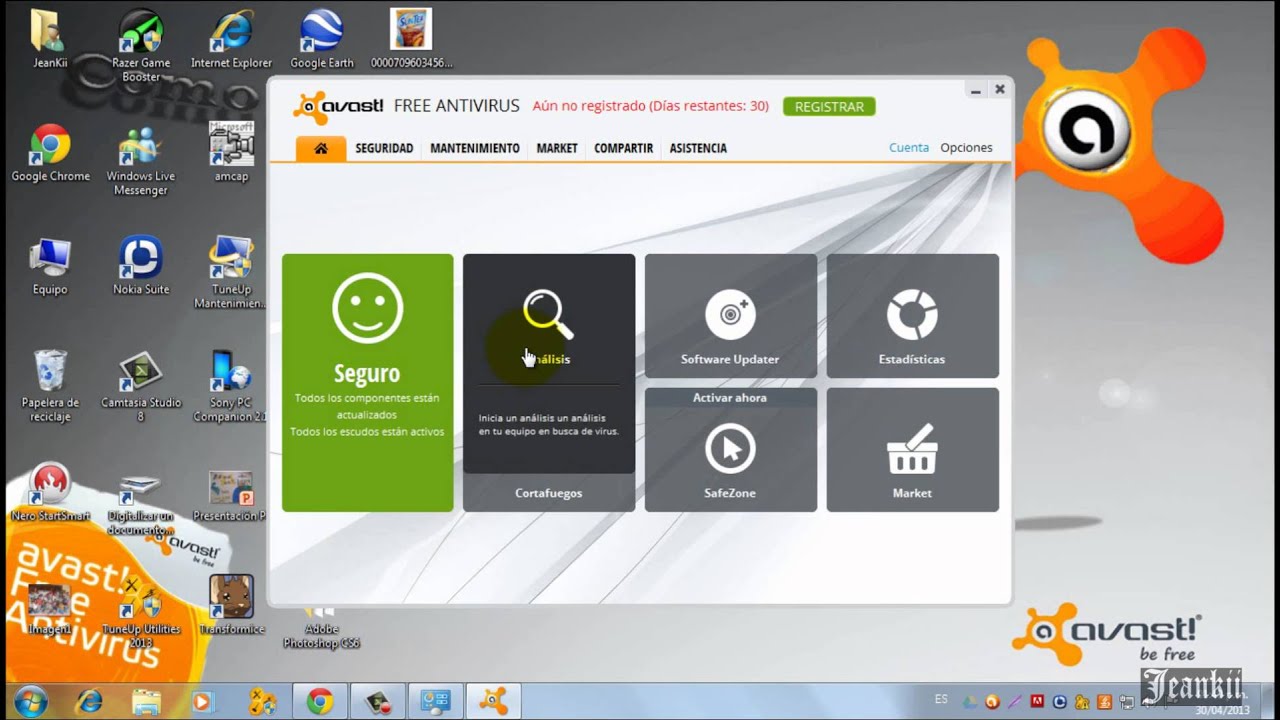Open the Software Updater disc icon
Screen dimensions: 1280x720
coord(730,314)
